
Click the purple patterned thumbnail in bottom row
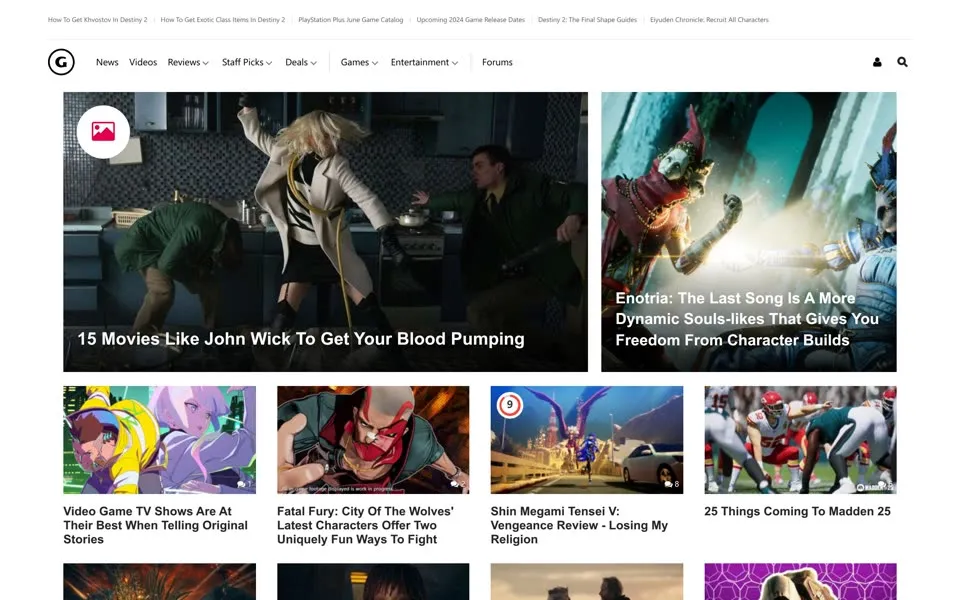pos(800,582)
